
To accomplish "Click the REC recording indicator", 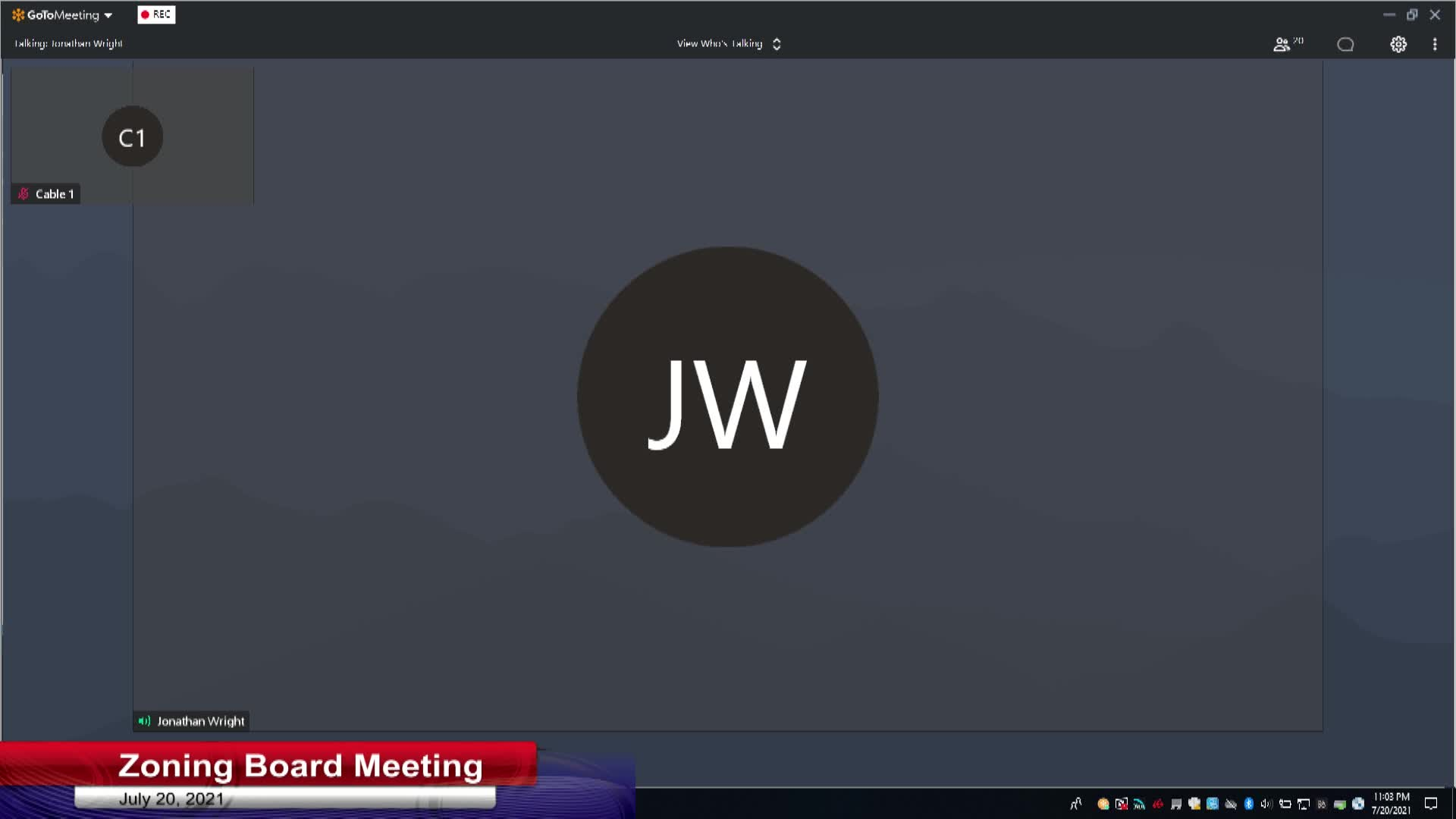I will 156,14.
